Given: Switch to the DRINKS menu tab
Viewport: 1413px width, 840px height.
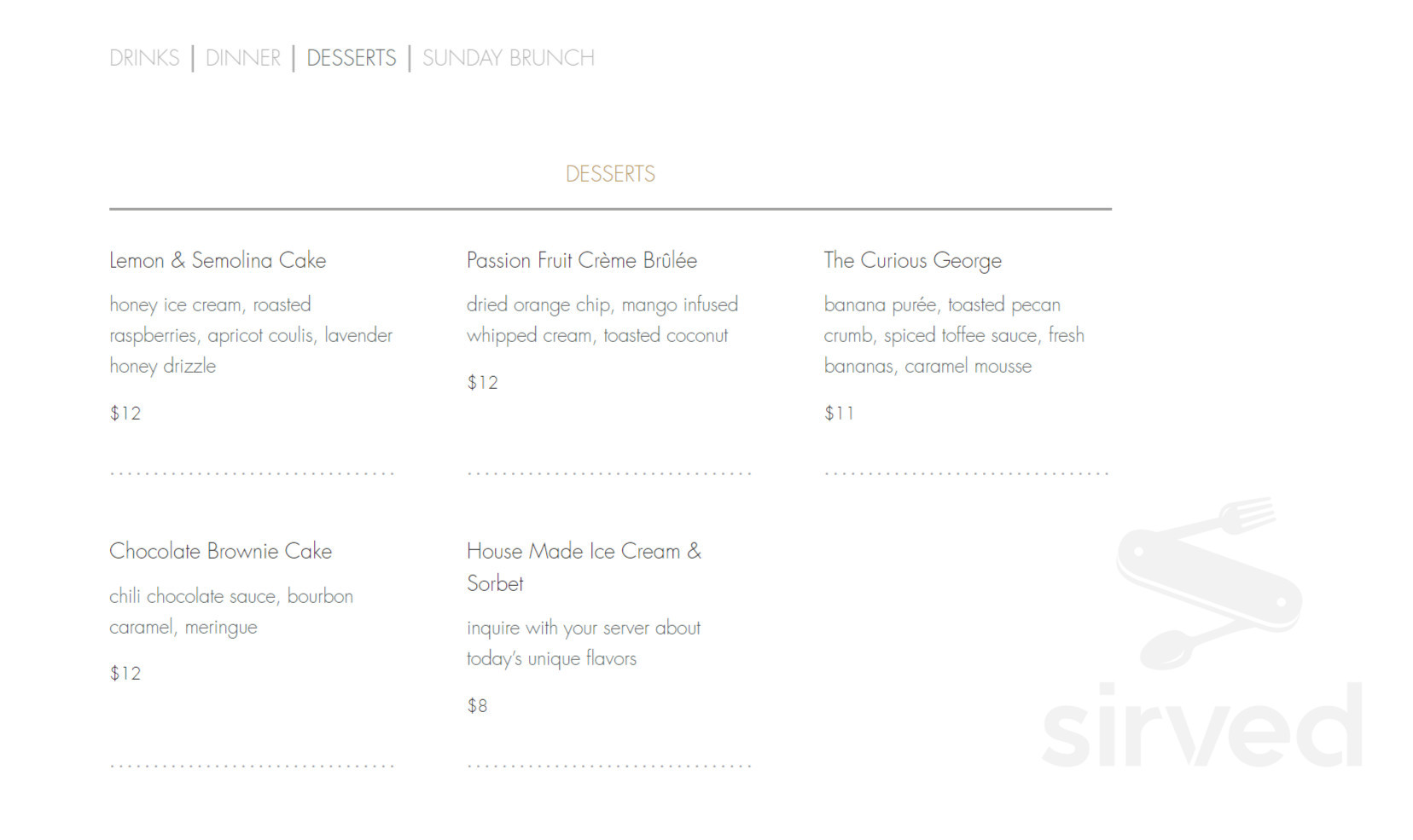Looking at the screenshot, I should (142, 57).
